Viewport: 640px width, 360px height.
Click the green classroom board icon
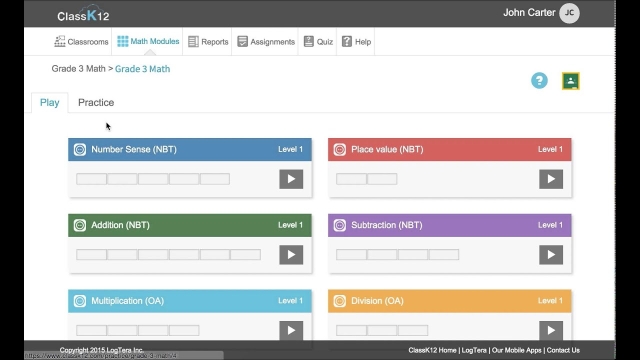click(571, 81)
